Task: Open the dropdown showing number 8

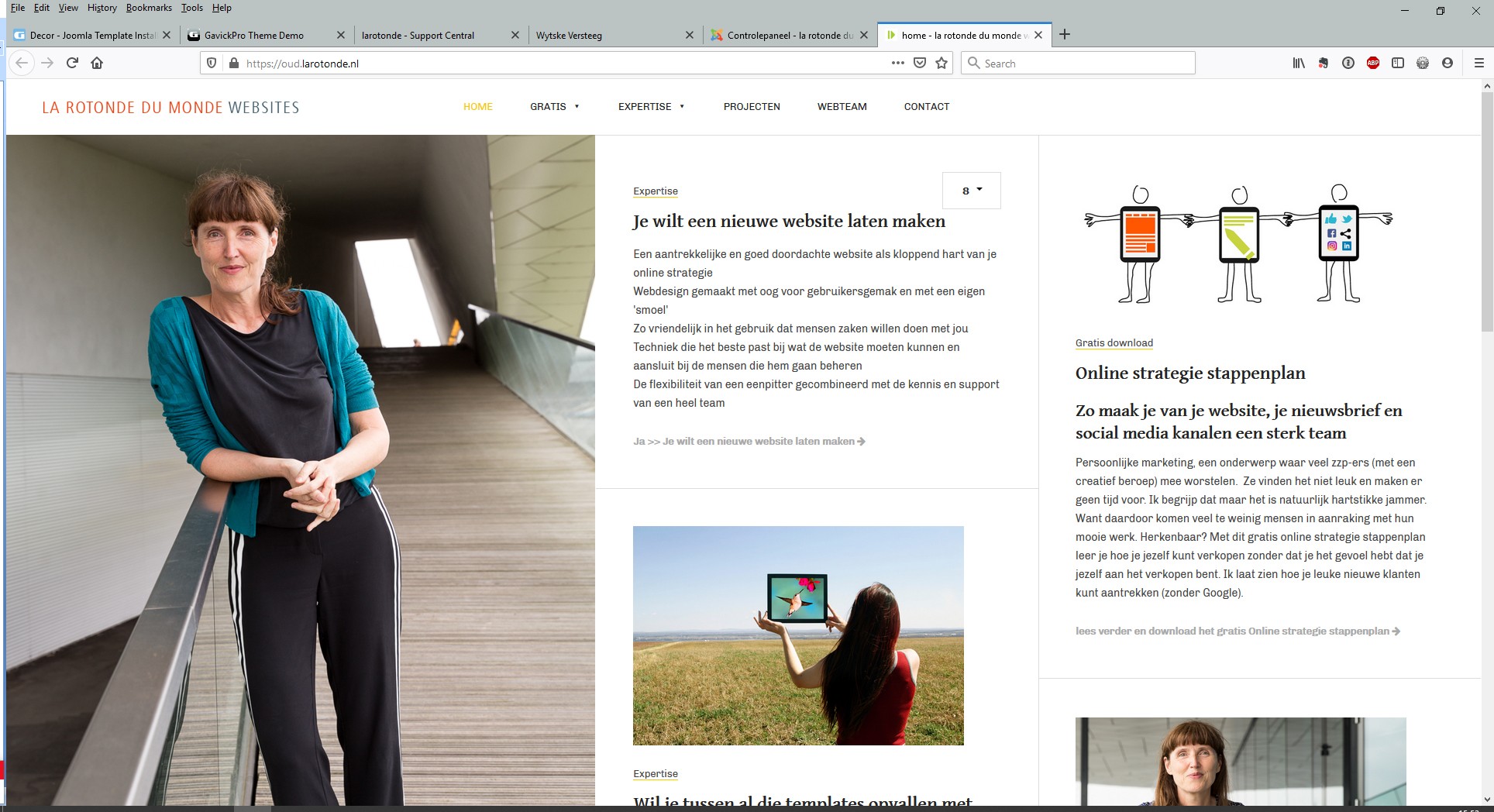Action: 971,191
